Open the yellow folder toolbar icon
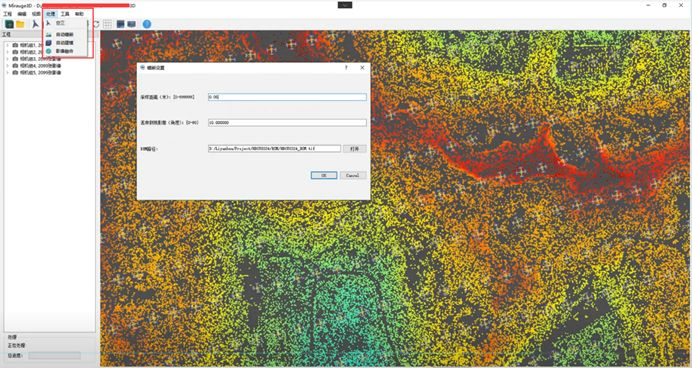This screenshot has width=692, height=368. pyautogui.click(x=20, y=24)
